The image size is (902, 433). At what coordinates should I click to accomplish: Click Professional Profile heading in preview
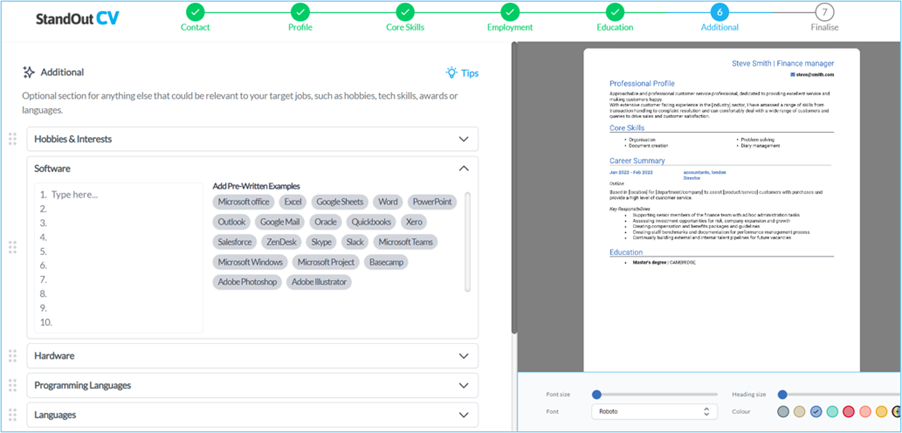[642, 83]
